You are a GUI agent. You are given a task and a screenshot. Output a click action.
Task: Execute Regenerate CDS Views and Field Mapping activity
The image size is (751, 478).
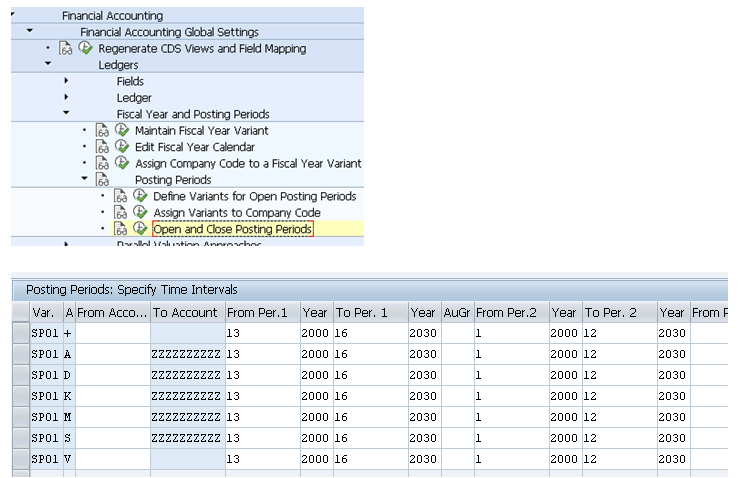click(x=85, y=48)
